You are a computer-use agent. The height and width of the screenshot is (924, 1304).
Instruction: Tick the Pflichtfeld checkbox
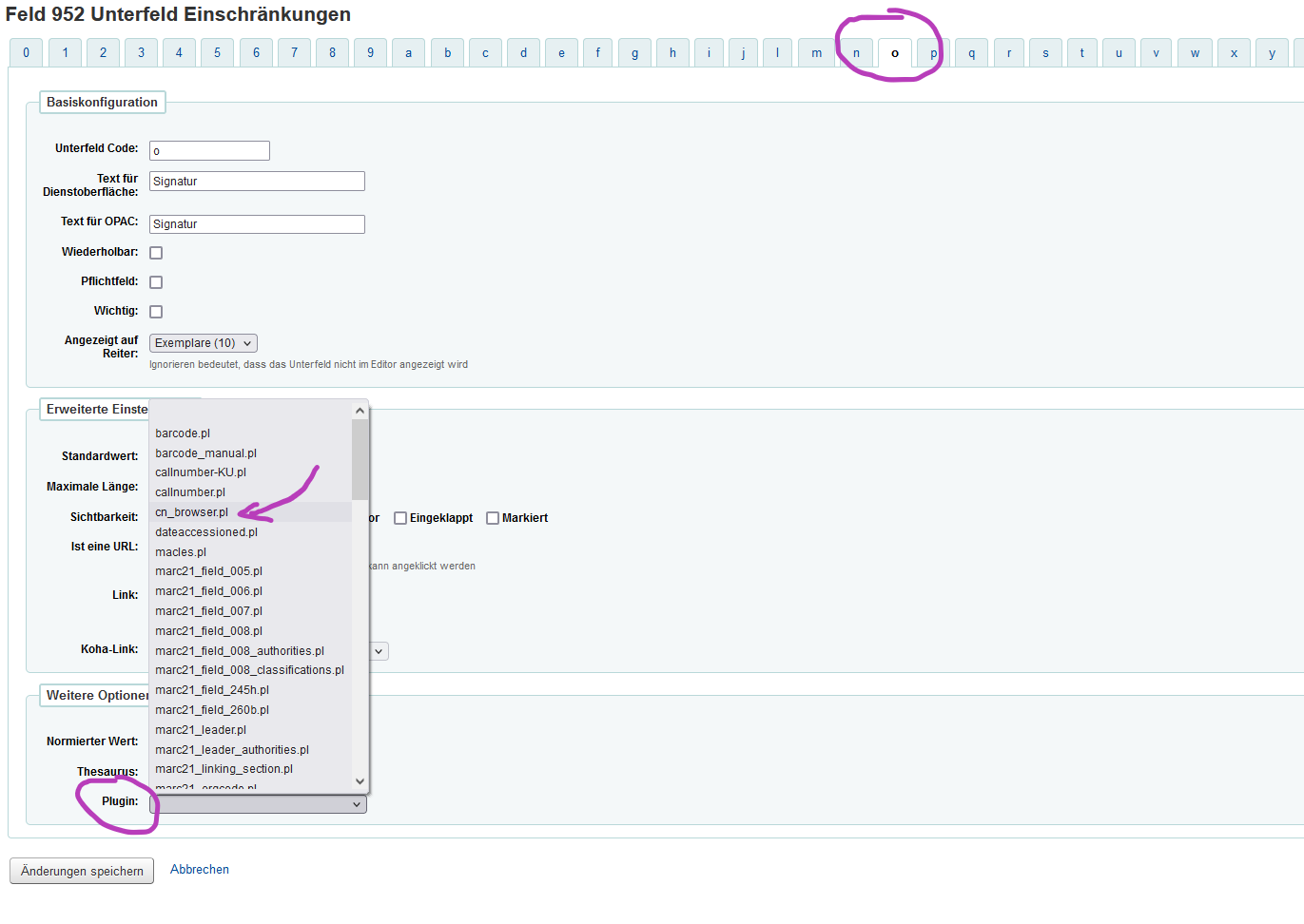pos(156,282)
